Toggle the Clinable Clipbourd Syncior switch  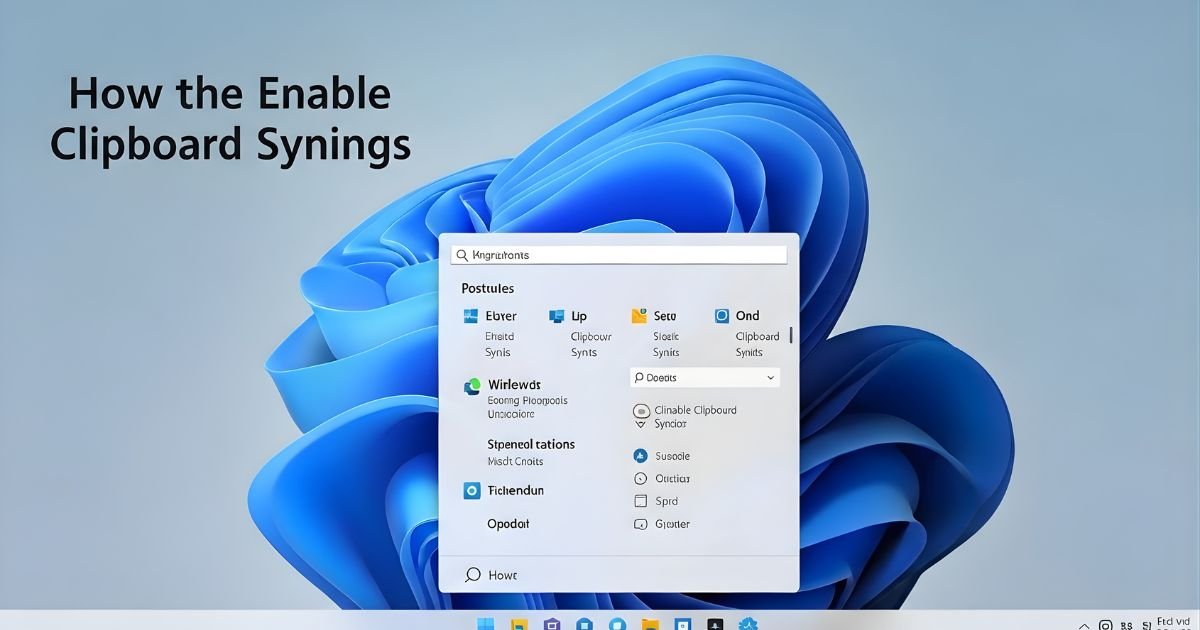click(x=641, y=411)
